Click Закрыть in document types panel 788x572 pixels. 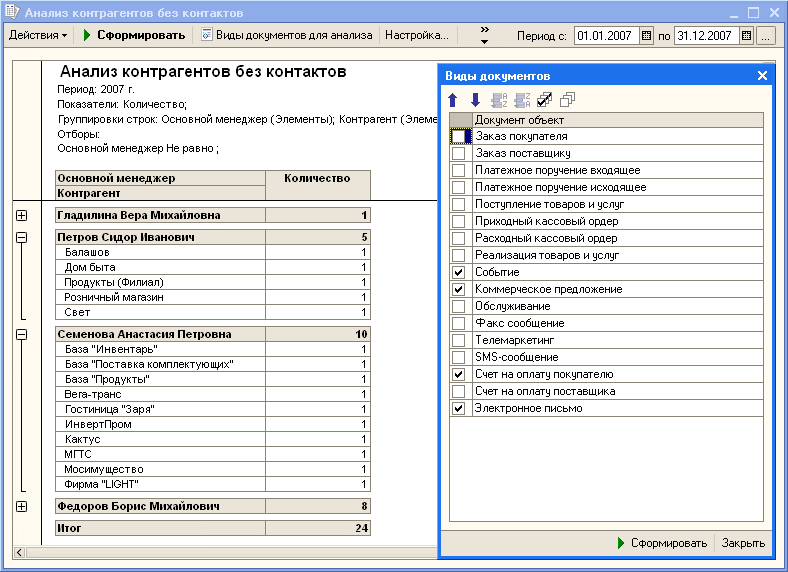coord(743,543)
